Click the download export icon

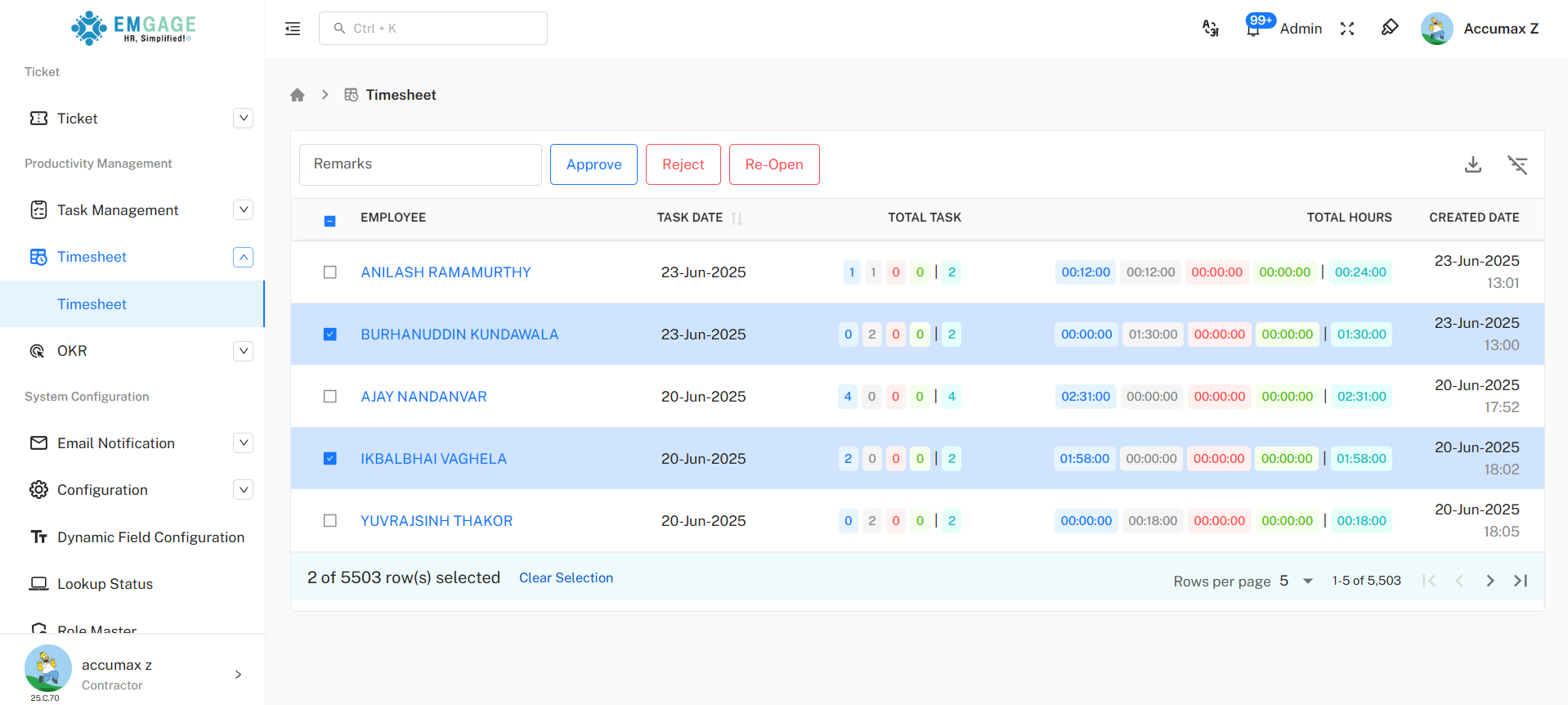pos(1472,164)
